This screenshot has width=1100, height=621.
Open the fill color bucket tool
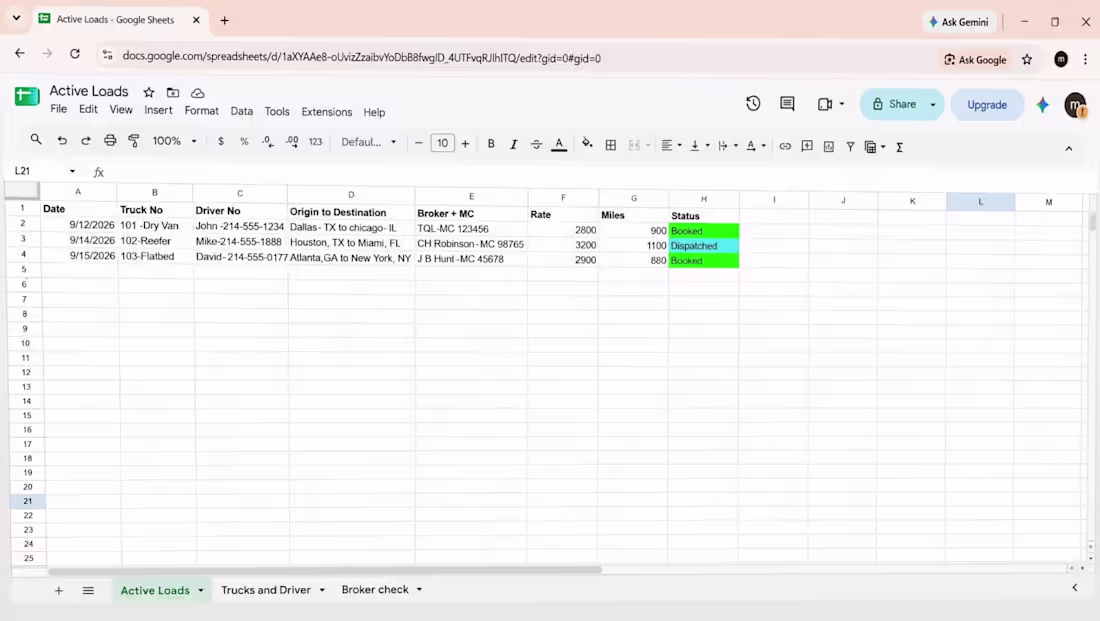[x=586, y=144]
